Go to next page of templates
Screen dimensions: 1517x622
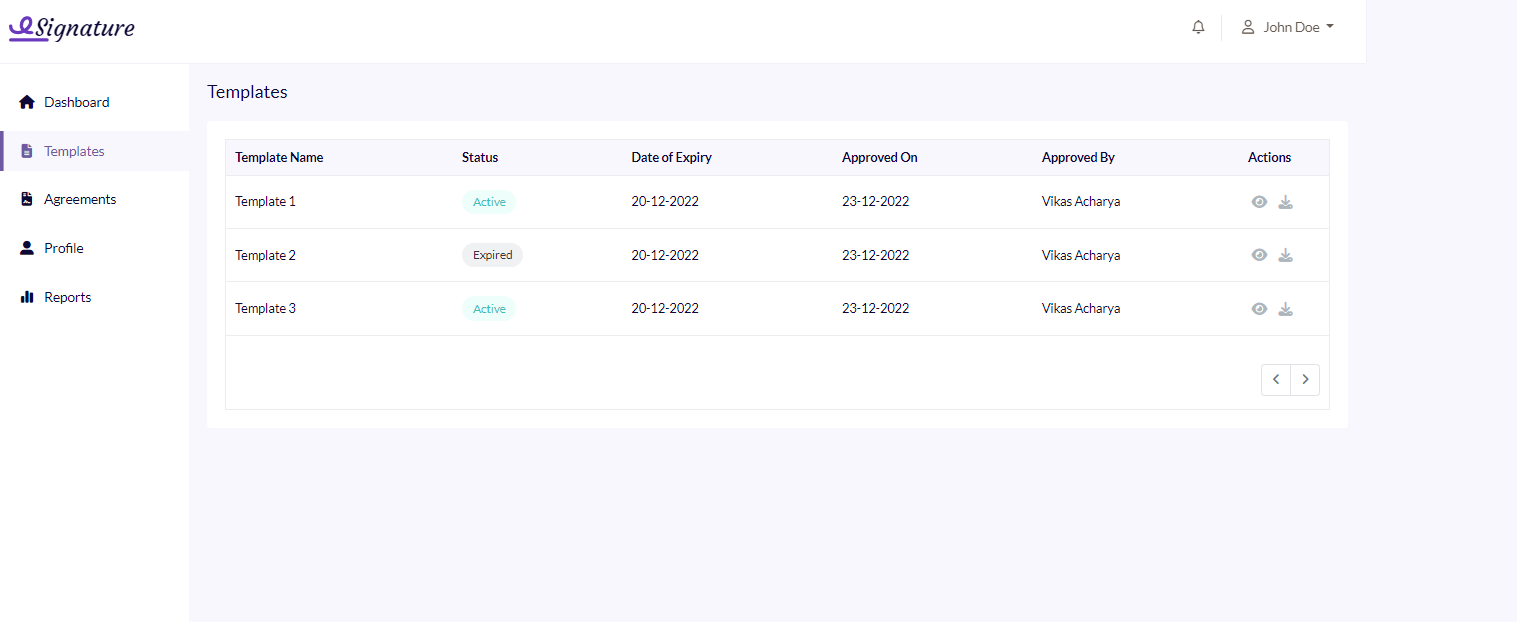pyautogui.click(x=1305, y=380)
